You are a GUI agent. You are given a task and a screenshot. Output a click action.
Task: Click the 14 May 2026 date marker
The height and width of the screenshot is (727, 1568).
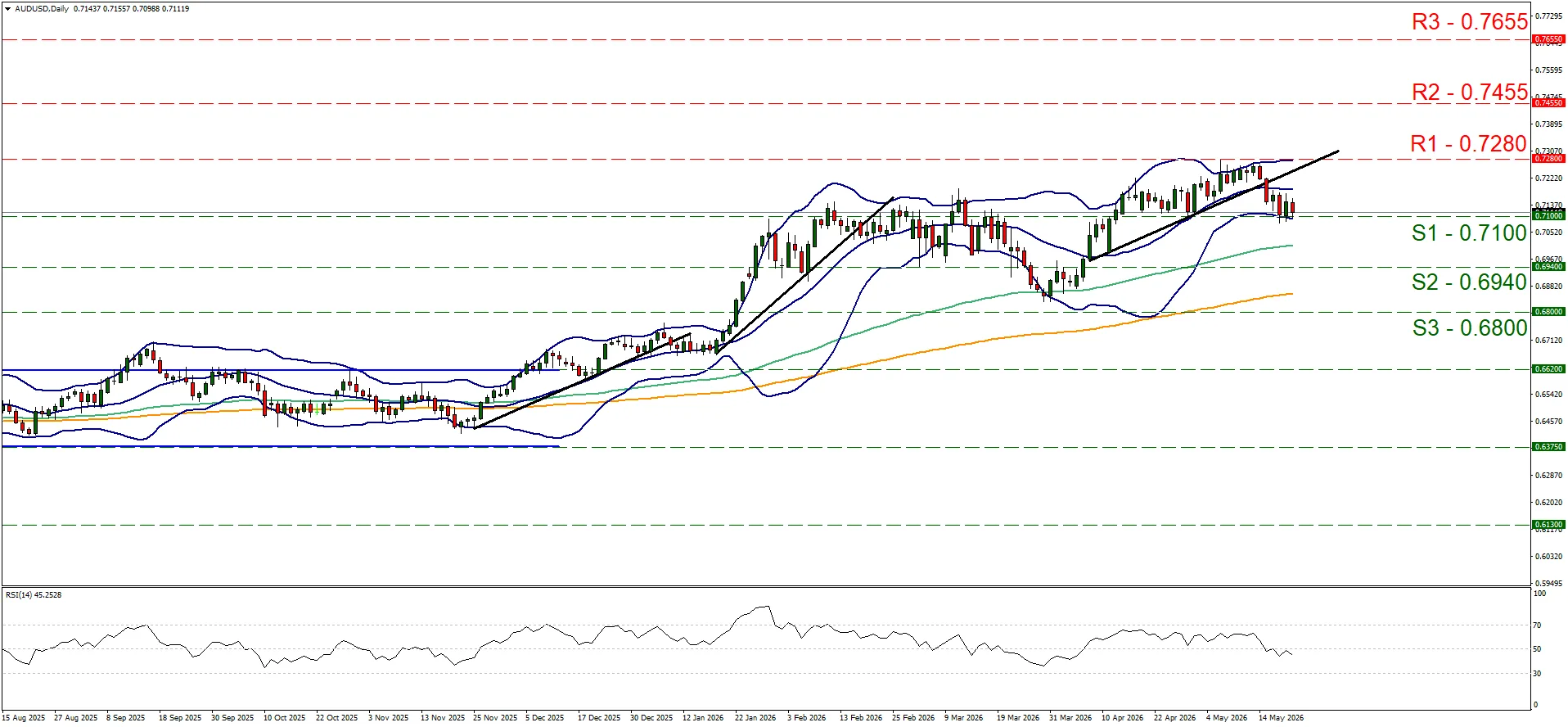(1281, 718)
